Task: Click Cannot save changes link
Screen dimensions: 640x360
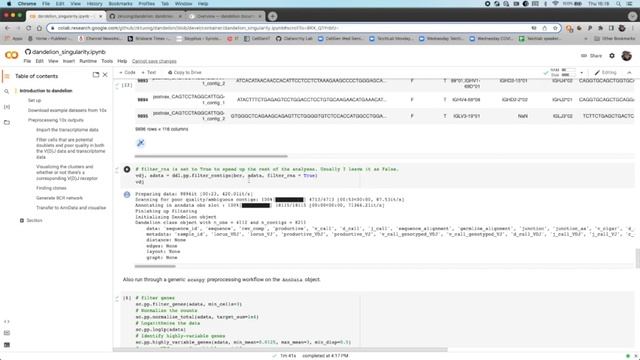Action: pos(154,61)
